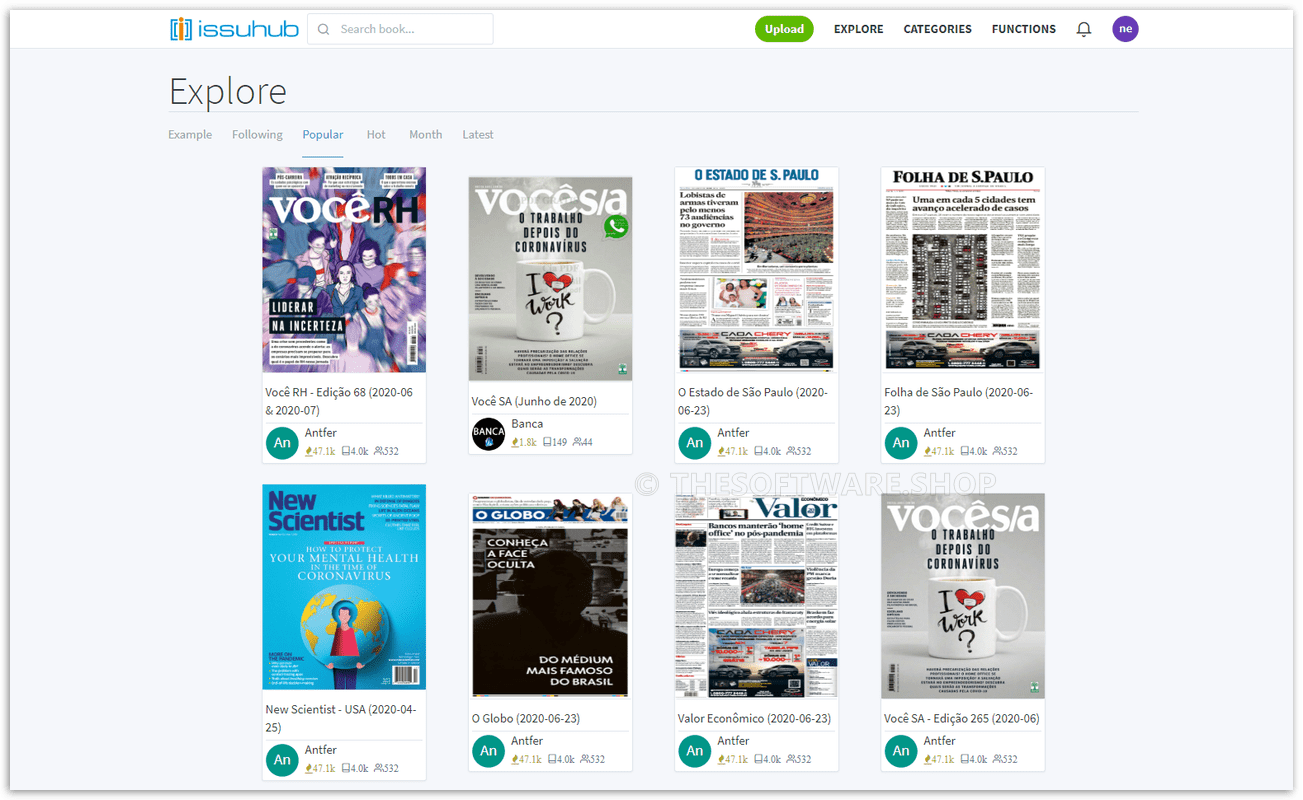1303x800 pixels.
Task: Click the green Upload button
Action: pos(784,29)
